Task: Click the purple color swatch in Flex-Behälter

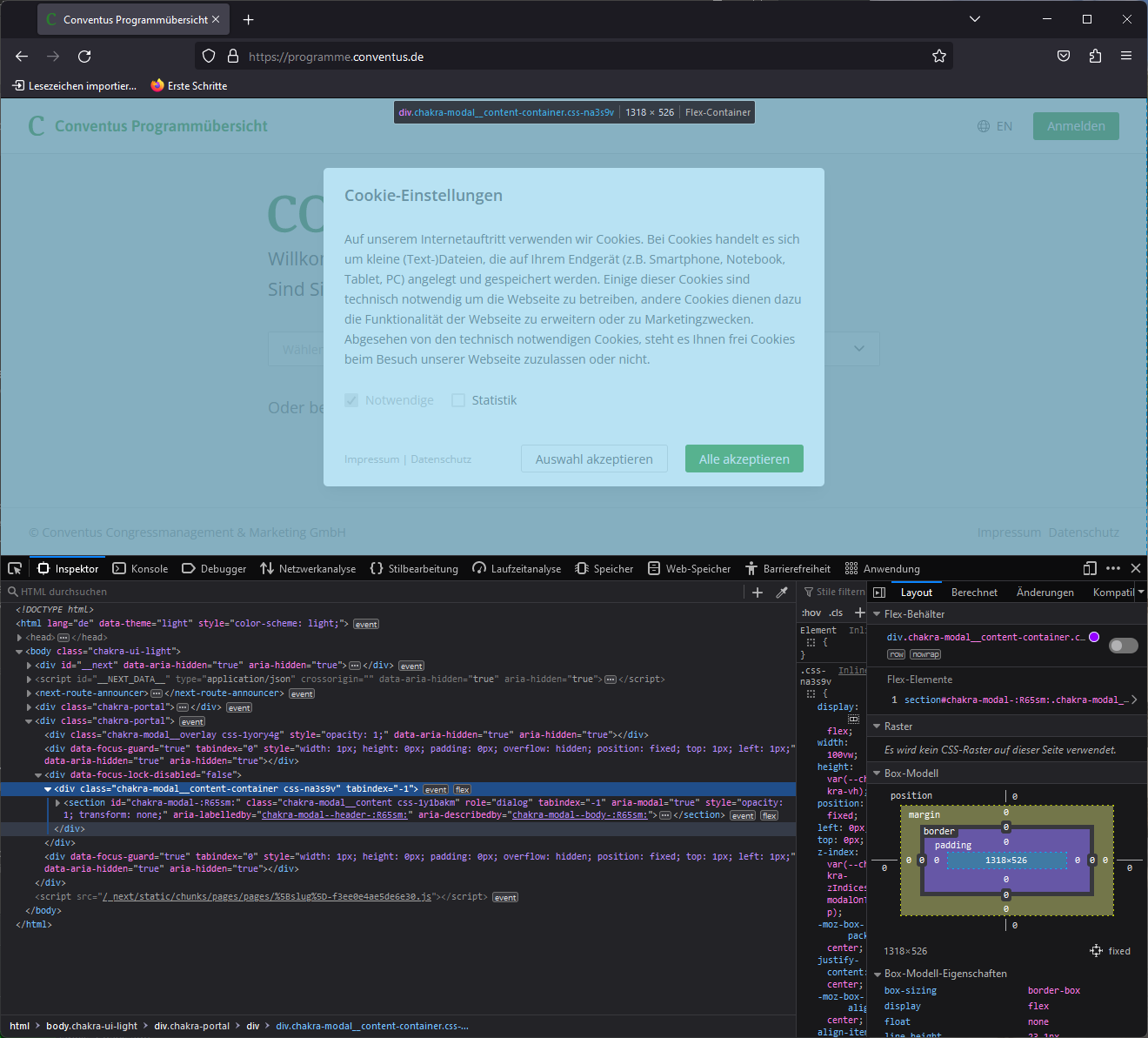Action: (x=1094, y=636)
